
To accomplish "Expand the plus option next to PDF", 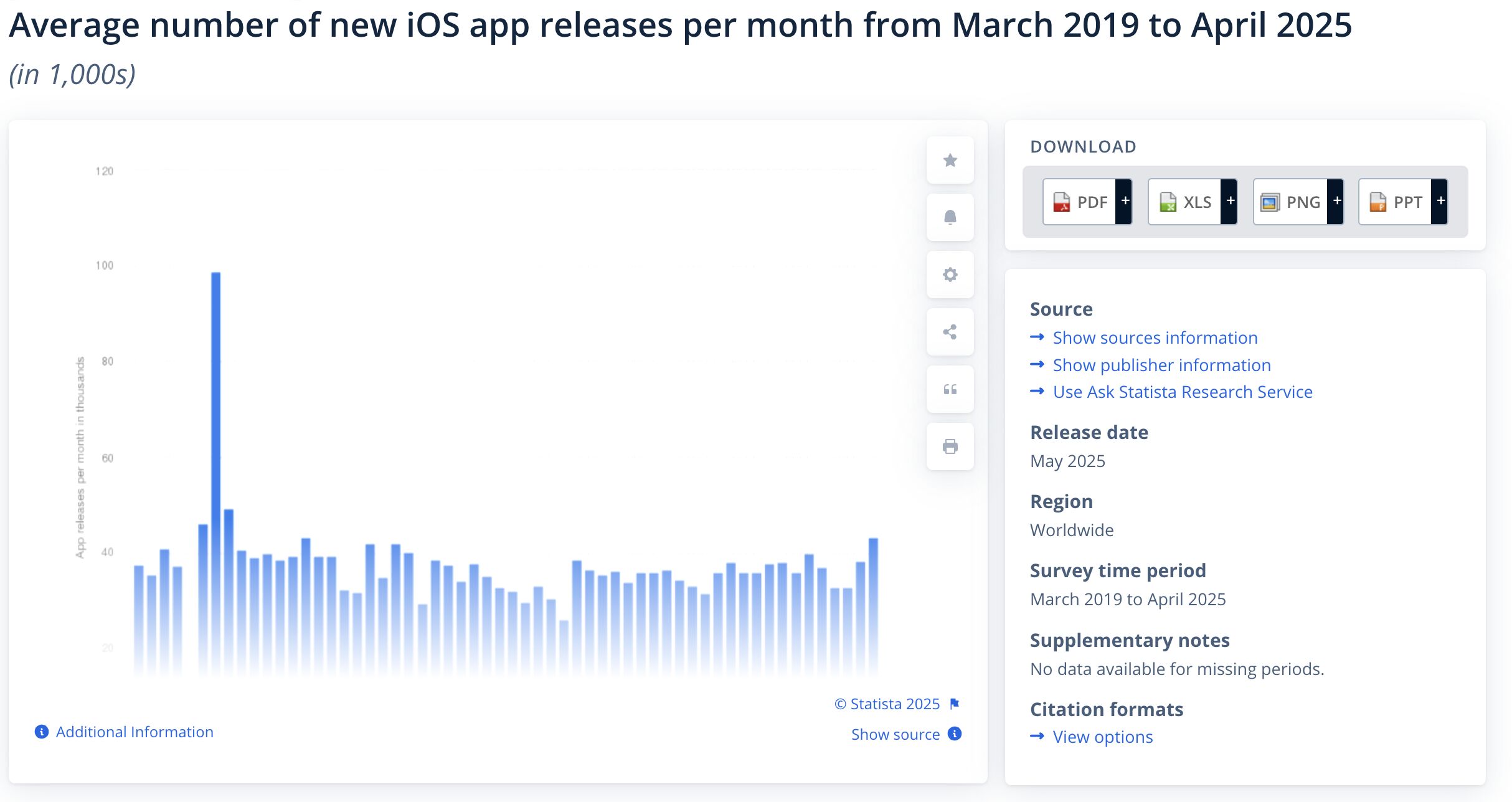I will [1125, 201].
